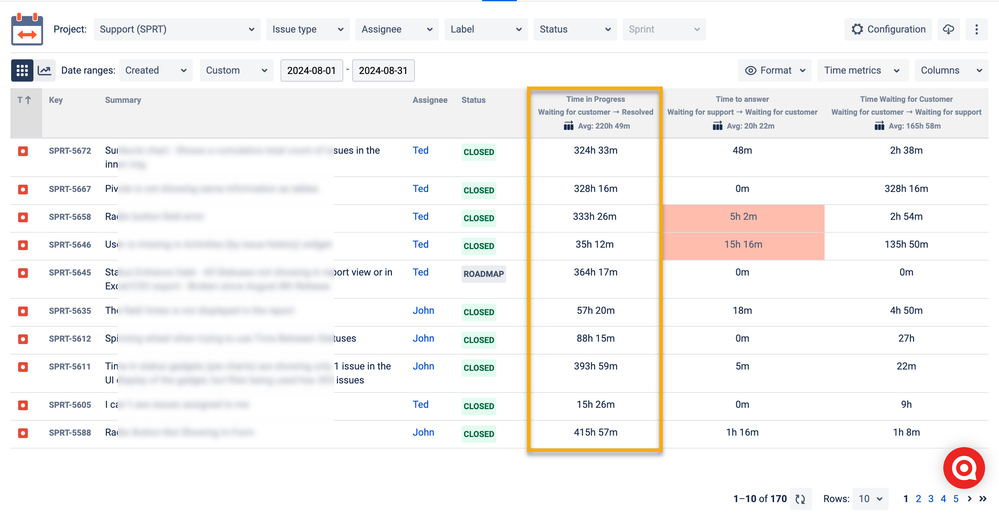Change Rows per page dropdown
This screenshot has height=519, width=999.
click(x=870, y=499)
